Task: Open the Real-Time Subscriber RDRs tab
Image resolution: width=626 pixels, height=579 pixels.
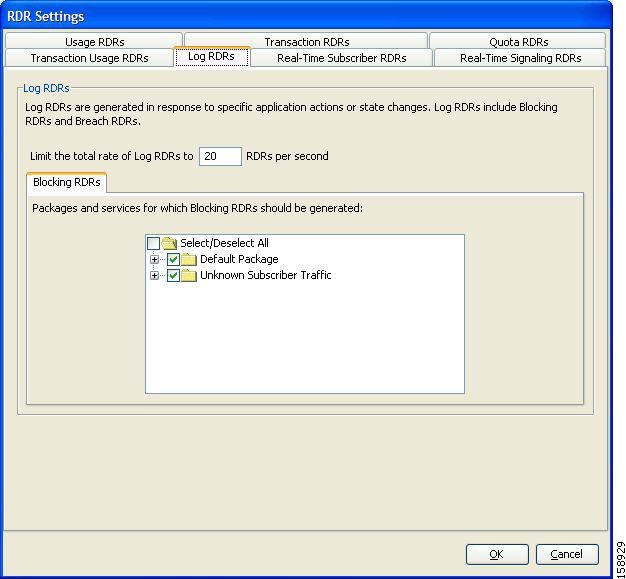Action: 341,58
